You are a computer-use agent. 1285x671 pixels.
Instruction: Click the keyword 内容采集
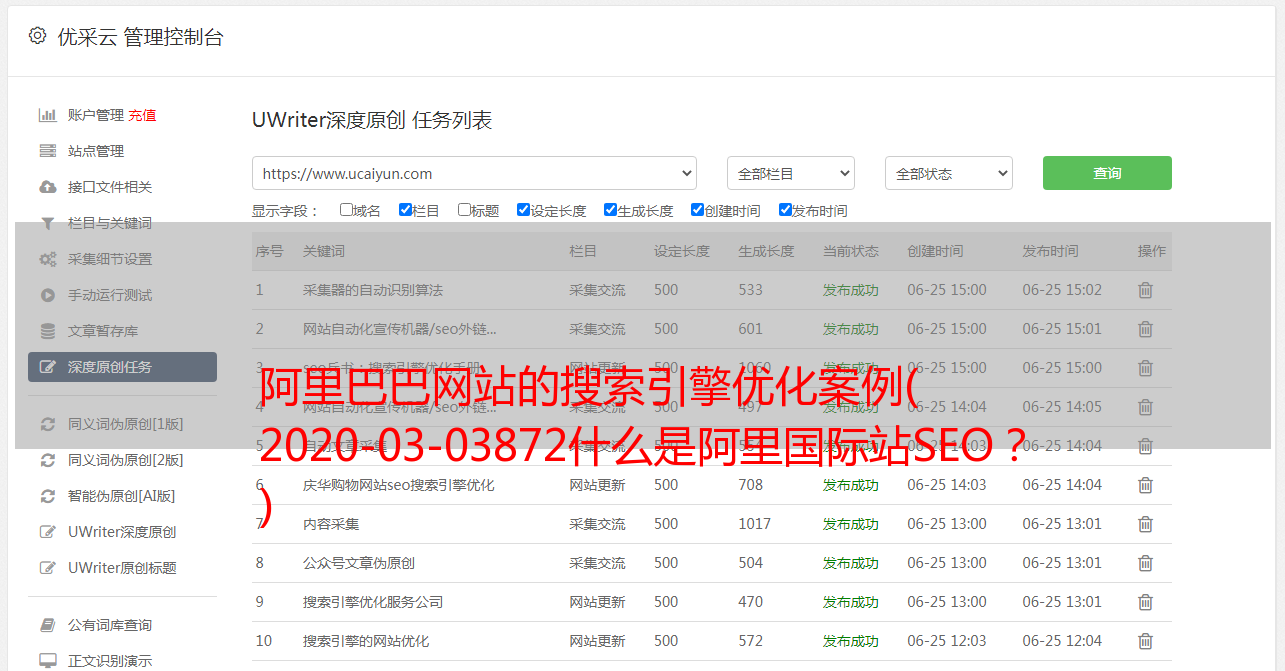[331, 524]
